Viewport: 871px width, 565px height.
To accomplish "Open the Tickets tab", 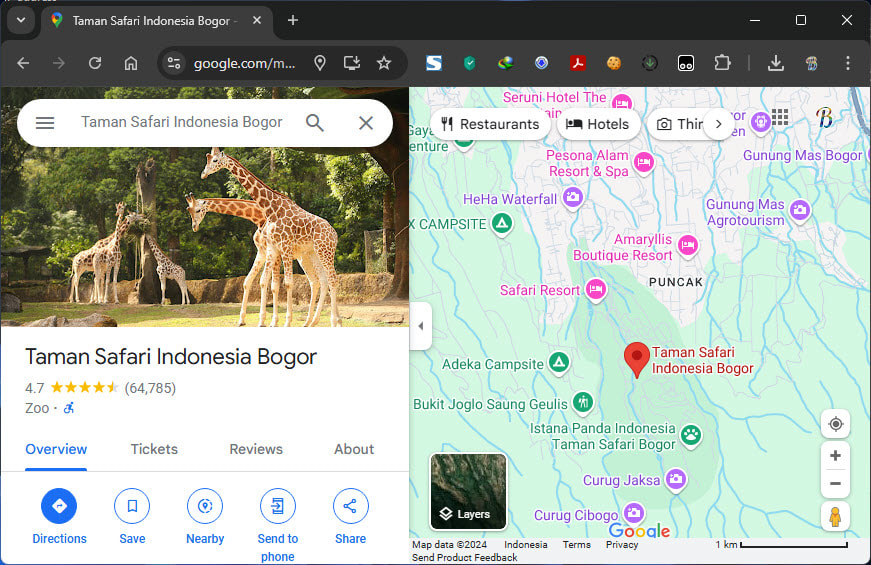I will click(154, 449).
